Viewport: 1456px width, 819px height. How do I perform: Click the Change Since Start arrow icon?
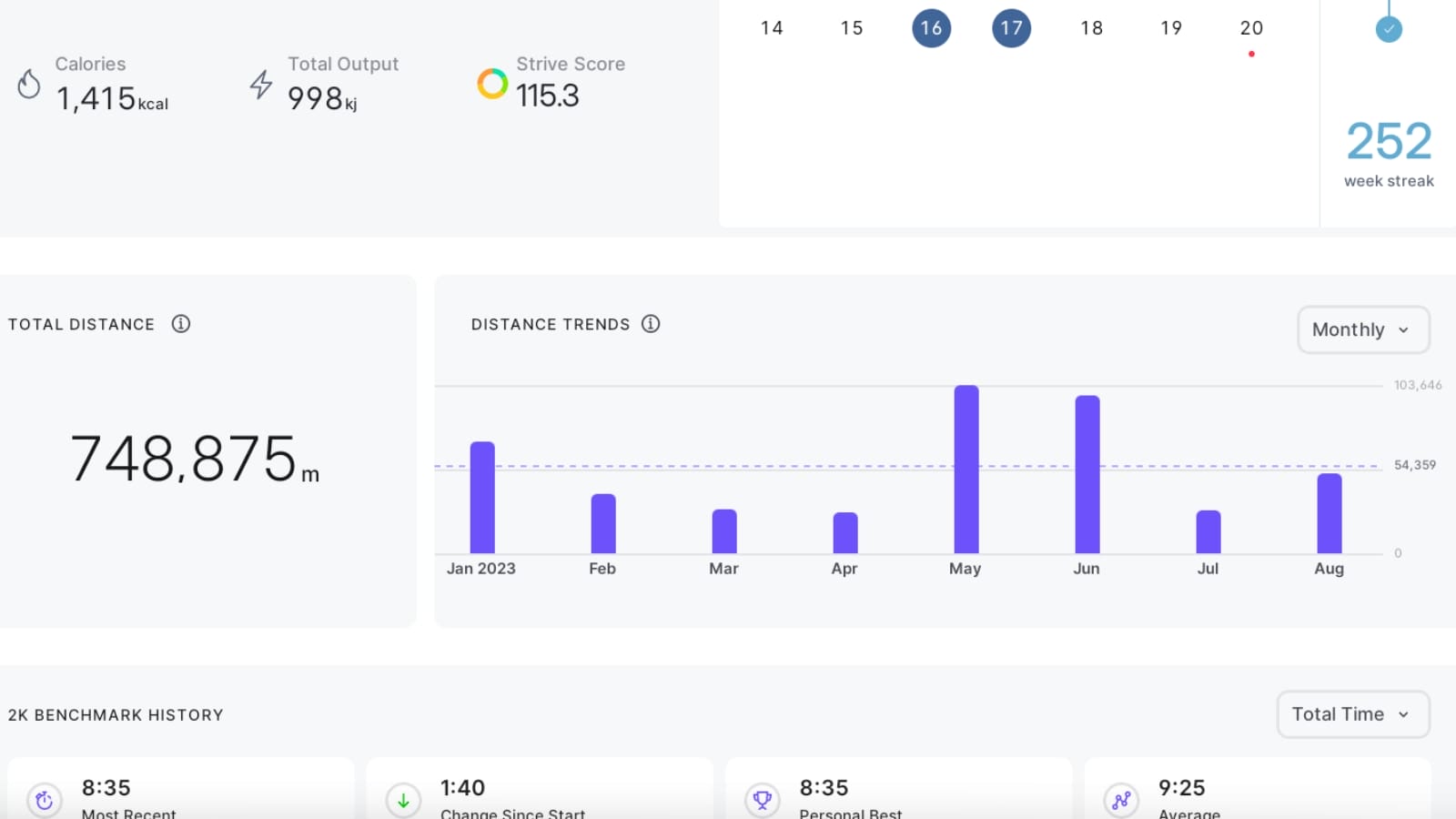point(403,800)
